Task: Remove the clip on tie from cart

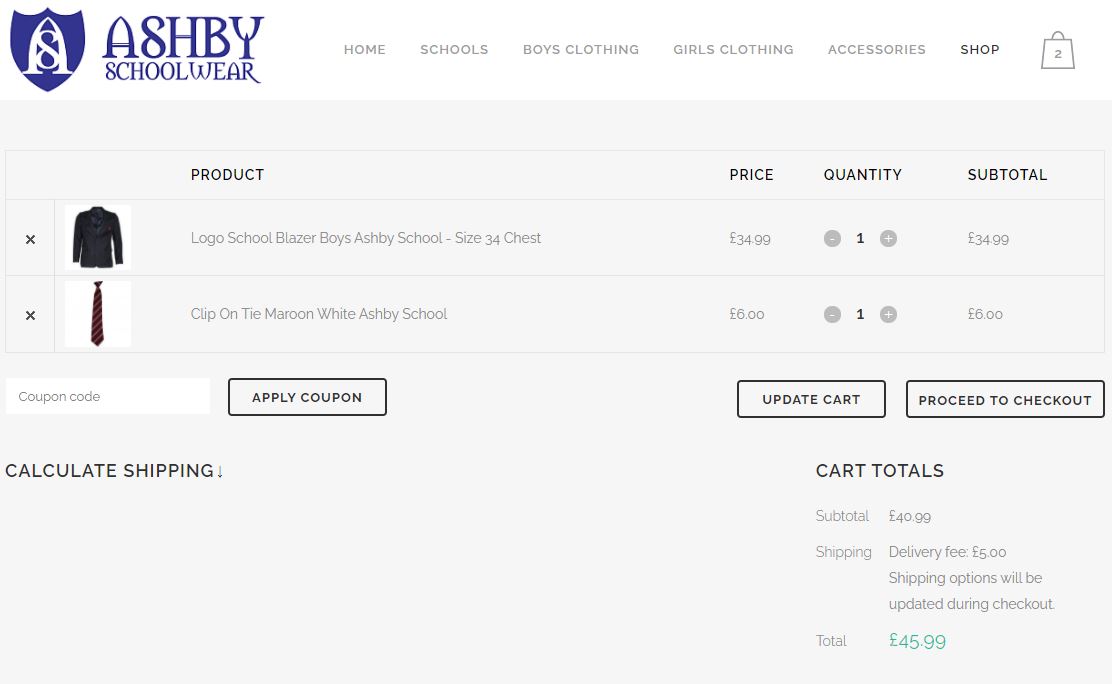Action: 30,315
